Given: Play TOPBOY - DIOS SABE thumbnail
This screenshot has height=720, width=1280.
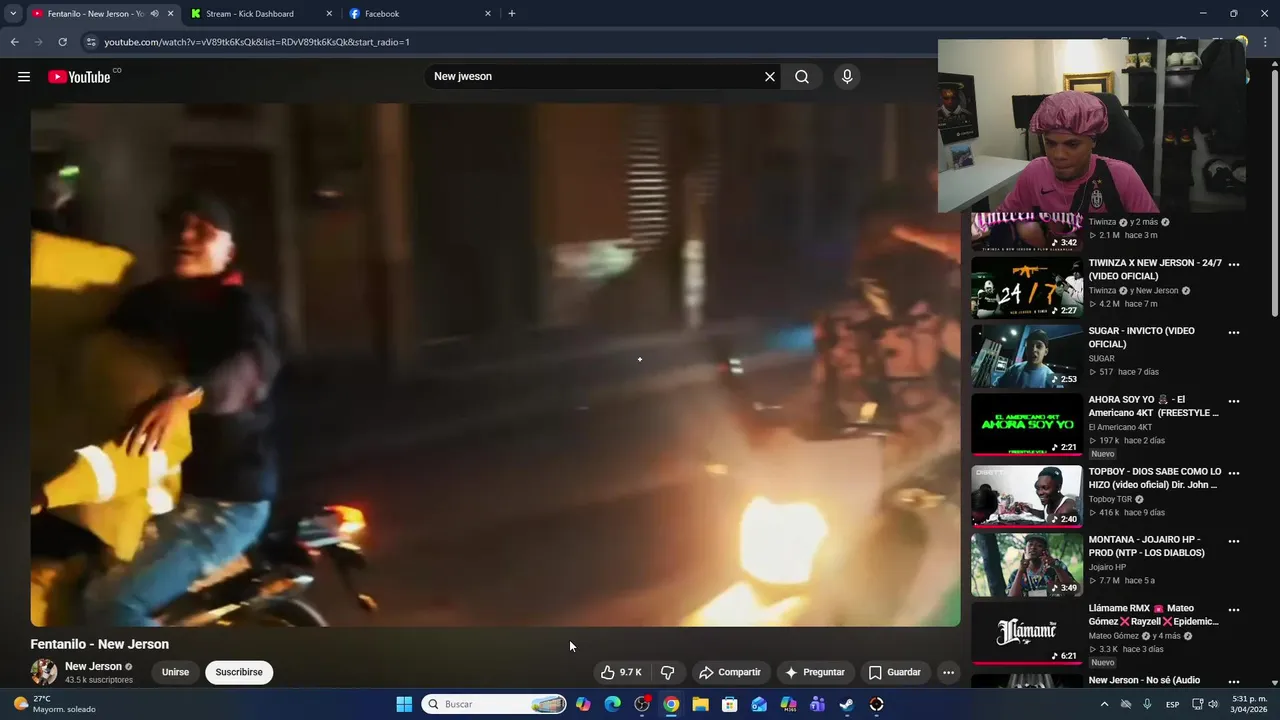Looking at the screenshot, I should coord(1027,496).
